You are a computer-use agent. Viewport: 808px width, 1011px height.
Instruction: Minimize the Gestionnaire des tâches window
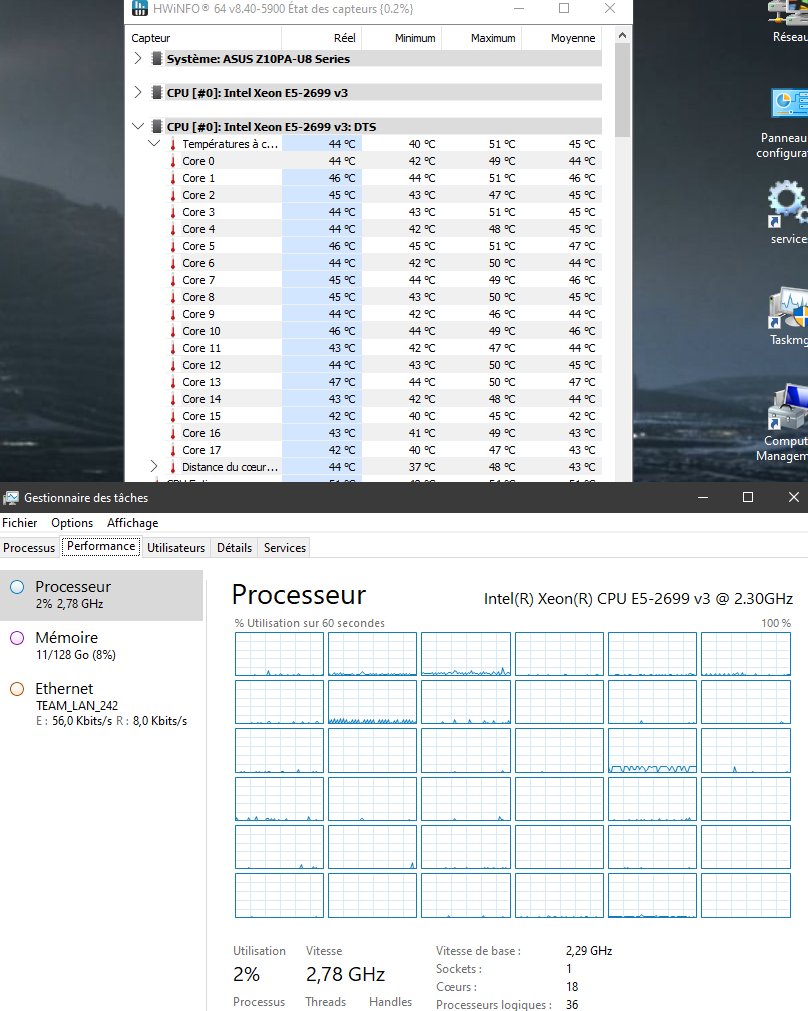703,497
